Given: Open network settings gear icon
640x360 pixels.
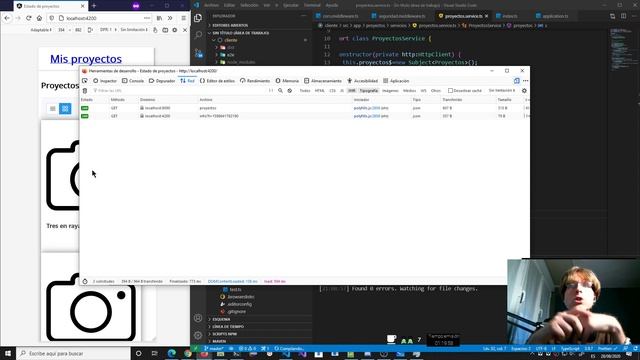Looking at the screenshot, I should [x=524, y=91].
